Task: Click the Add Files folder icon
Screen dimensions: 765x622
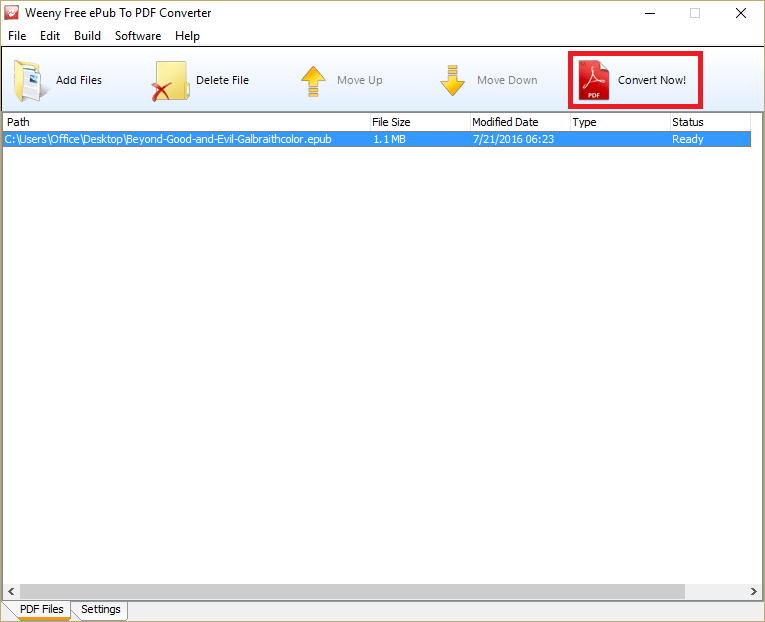Action: 30,80
